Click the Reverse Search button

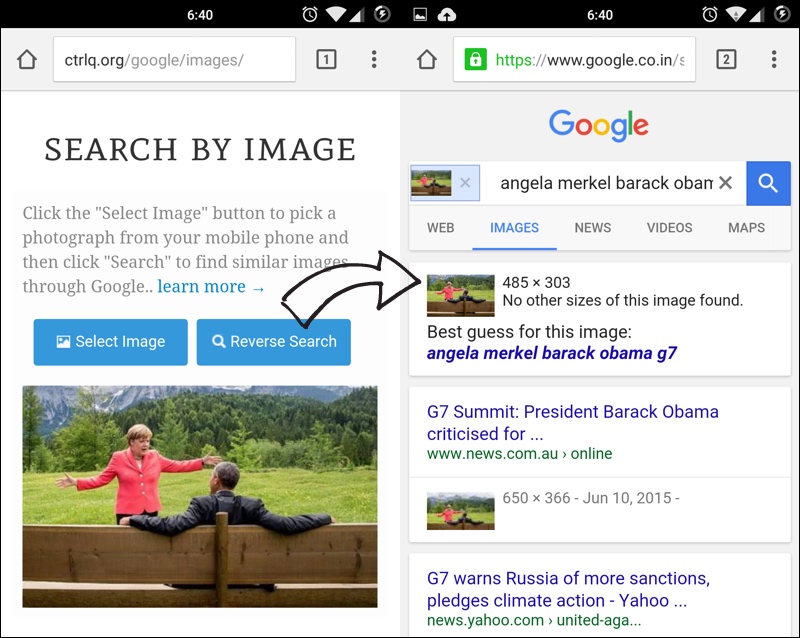tap(273, 342)
